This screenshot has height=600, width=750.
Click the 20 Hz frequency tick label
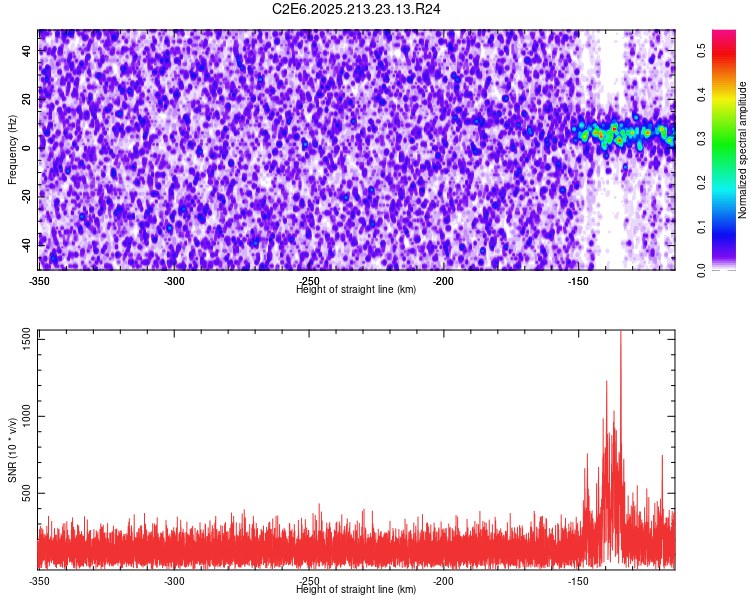27,99
